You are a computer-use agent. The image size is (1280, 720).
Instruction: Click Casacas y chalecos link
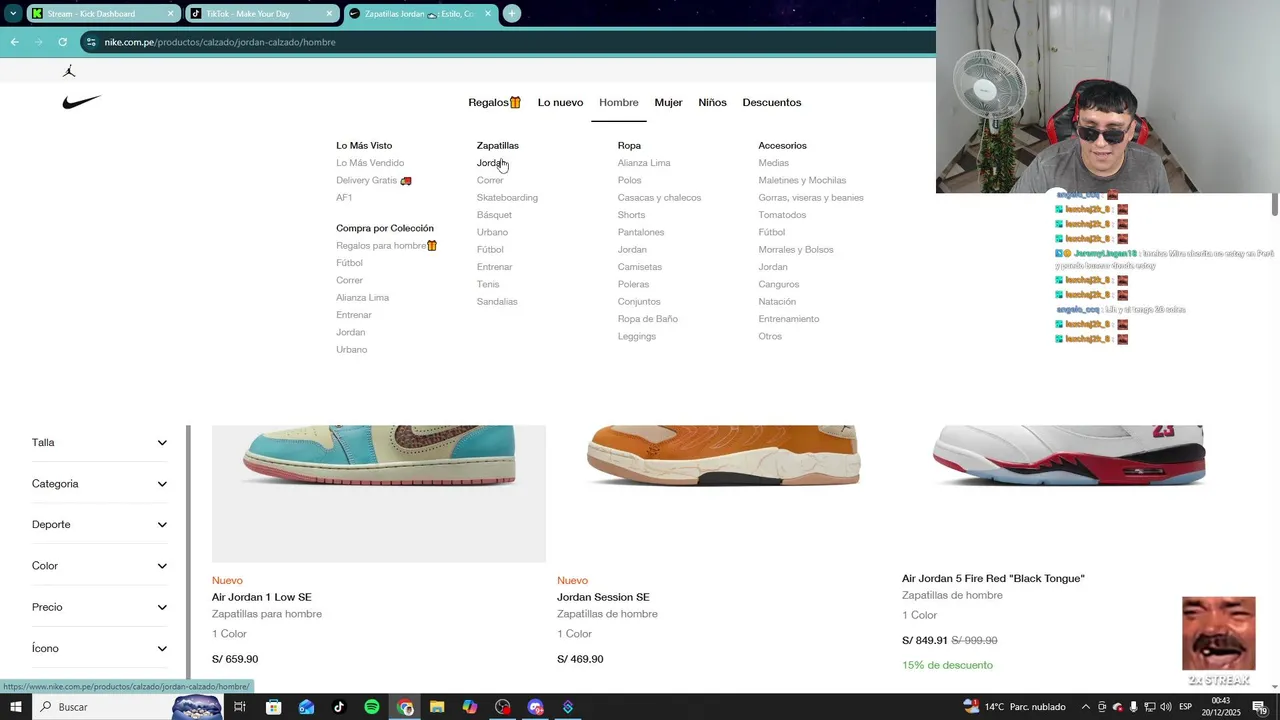[x=659, y=197]
